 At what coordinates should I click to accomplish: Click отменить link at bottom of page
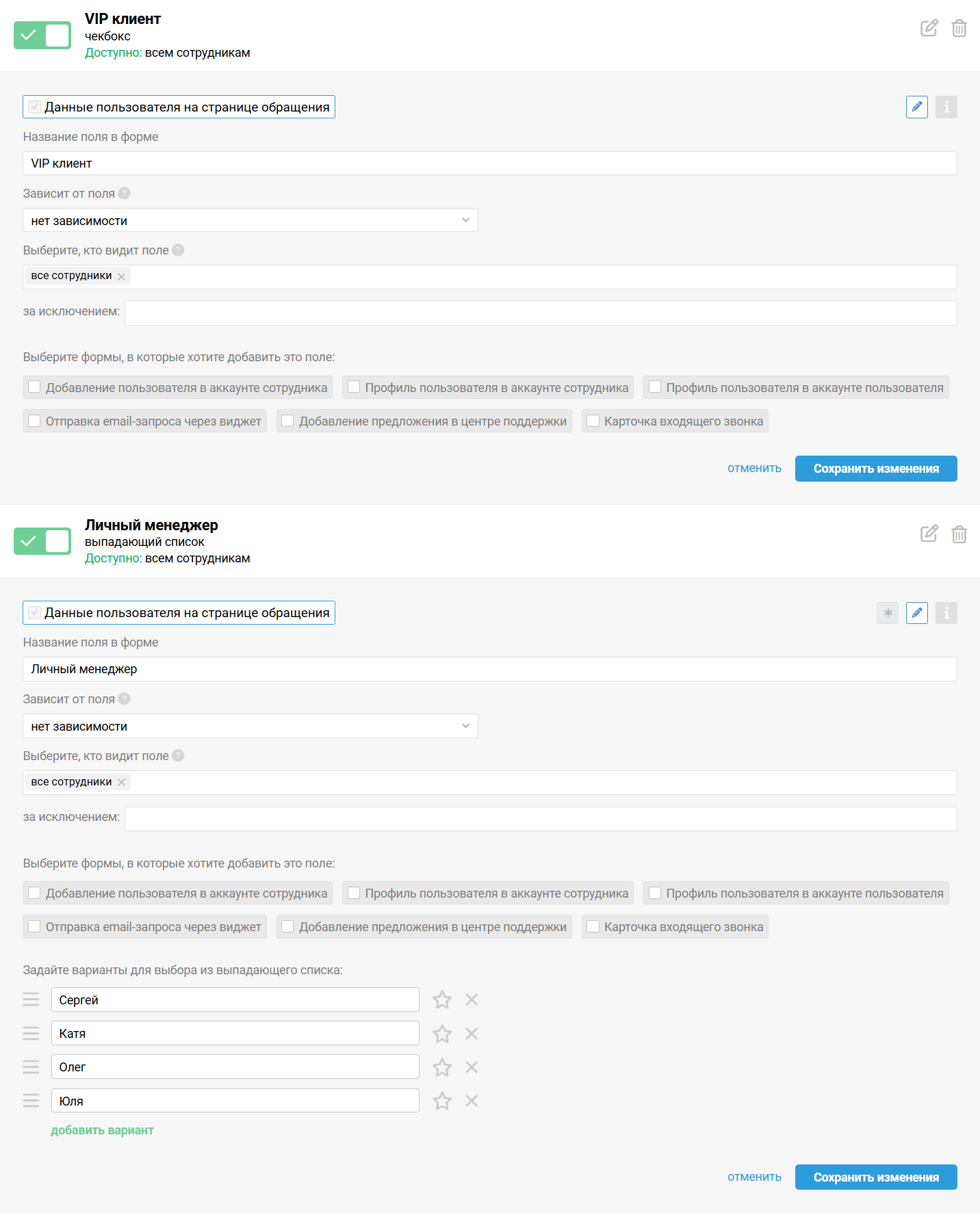click(754, 1177)
